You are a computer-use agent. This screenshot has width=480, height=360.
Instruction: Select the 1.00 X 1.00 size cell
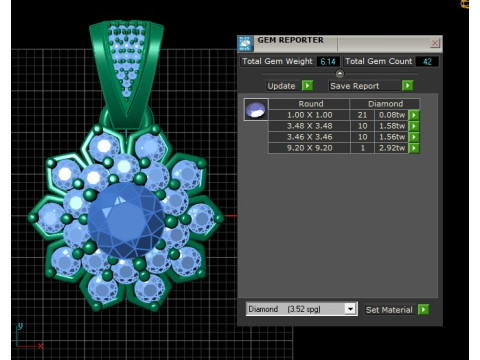310,115
